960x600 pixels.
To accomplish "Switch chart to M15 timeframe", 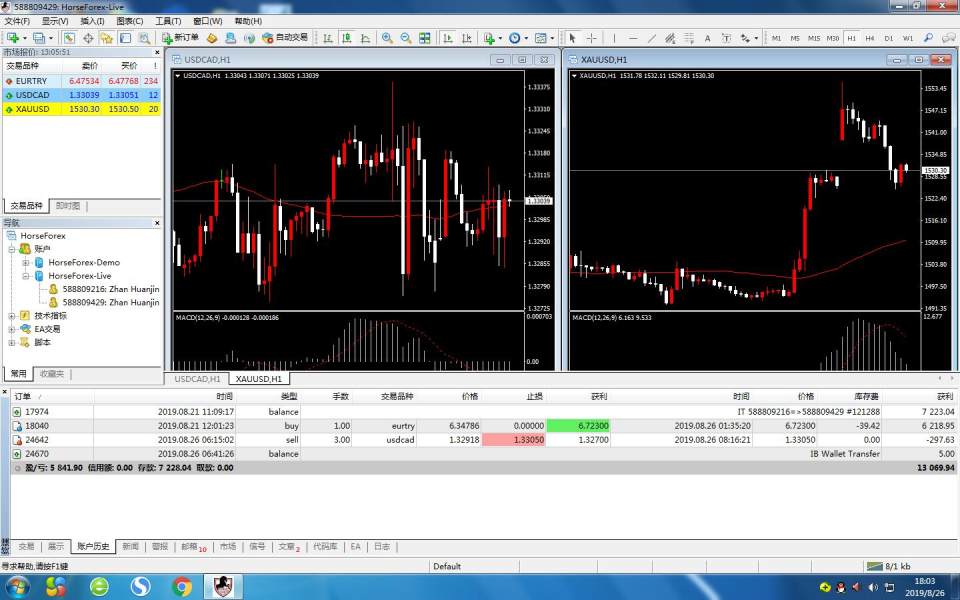I will click(x=814, y=38).
